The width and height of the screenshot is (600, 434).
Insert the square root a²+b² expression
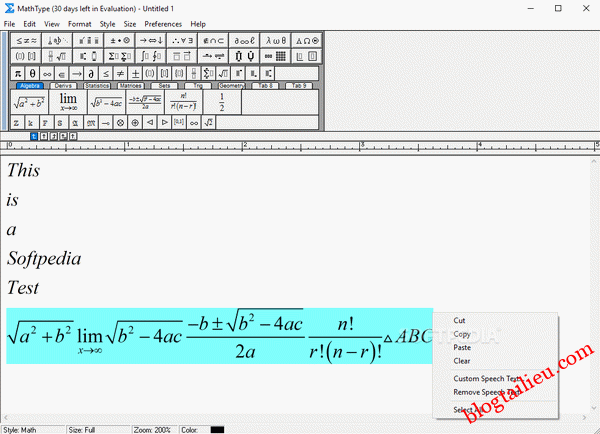coord(29,102)
